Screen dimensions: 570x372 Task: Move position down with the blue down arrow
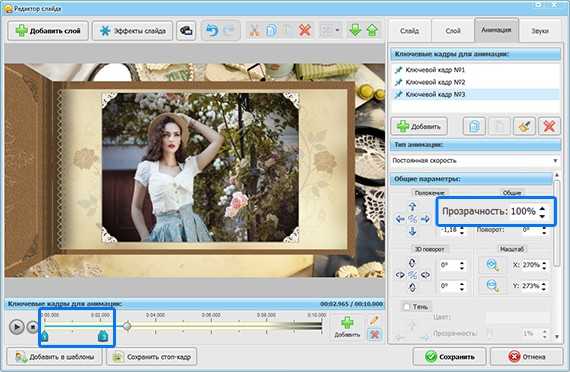412,231
